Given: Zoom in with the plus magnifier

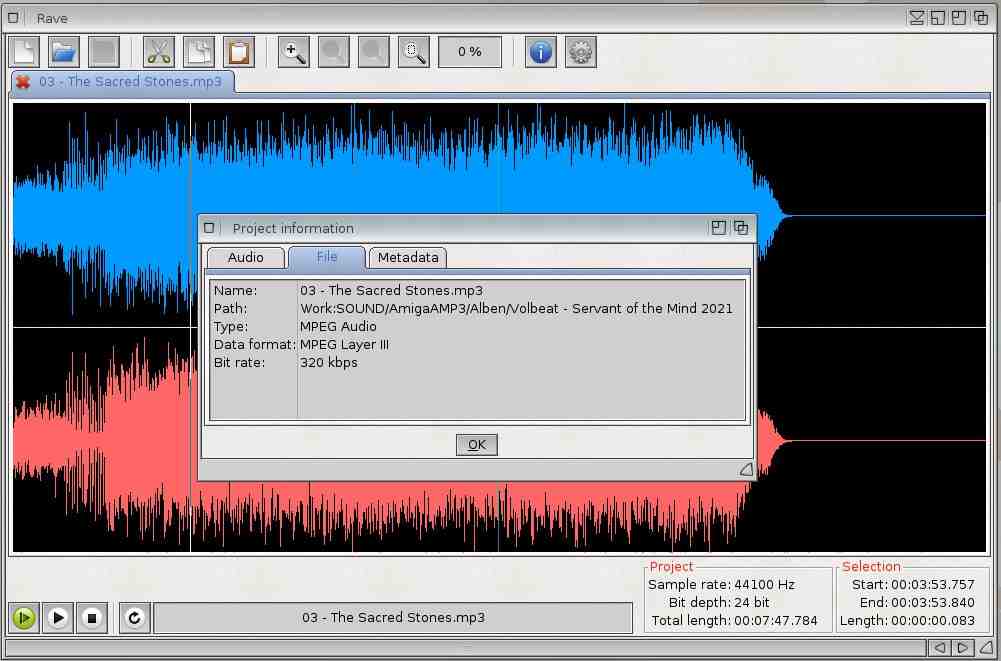Looking at the screenshot, I should pyautogui.click(x=294, y=52).
